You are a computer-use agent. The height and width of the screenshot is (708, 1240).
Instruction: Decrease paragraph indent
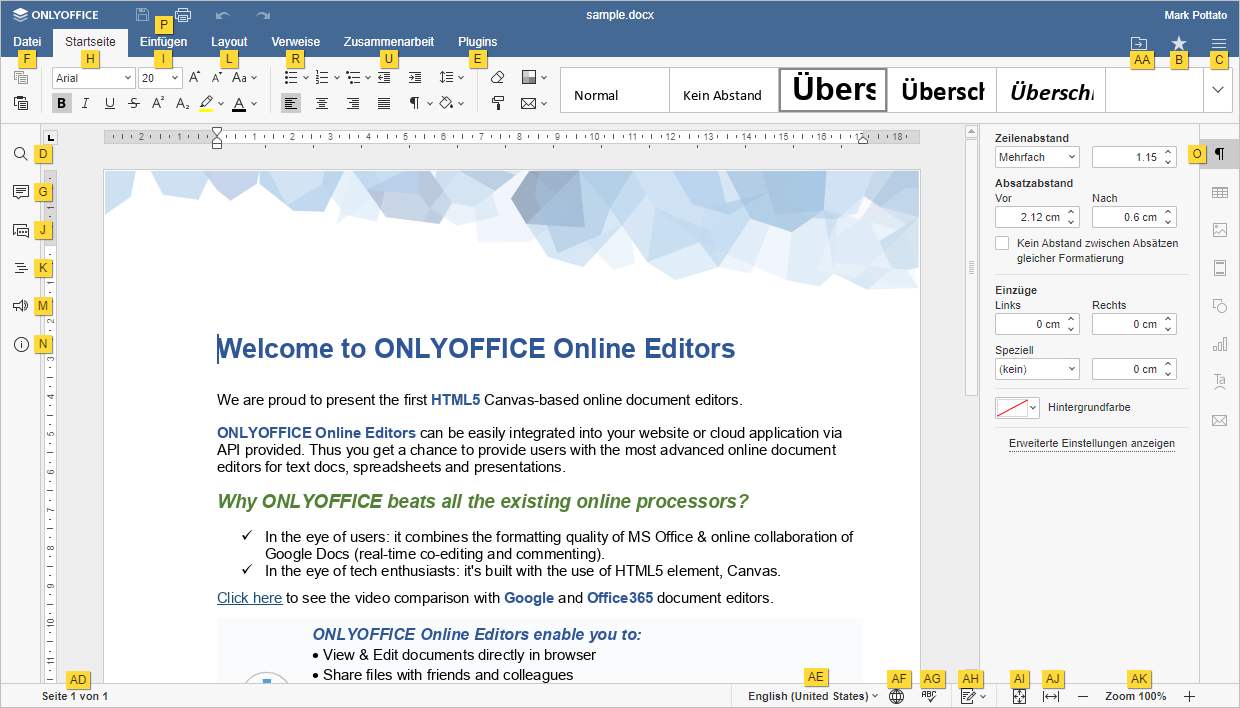384,77
